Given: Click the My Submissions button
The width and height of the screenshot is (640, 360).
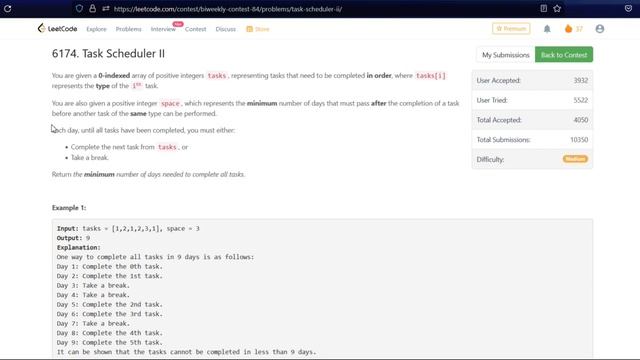Looking at the screenshot, I should click(506, 55).
